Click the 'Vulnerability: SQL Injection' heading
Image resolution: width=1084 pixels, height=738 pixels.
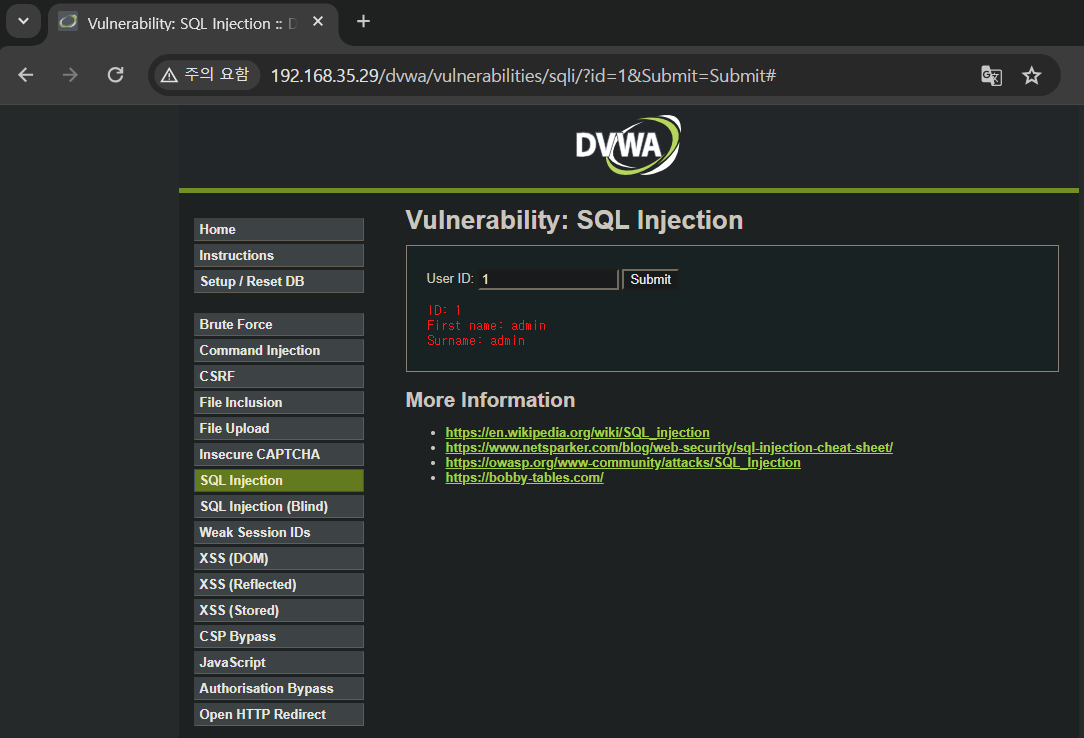(x=574, y=220)
